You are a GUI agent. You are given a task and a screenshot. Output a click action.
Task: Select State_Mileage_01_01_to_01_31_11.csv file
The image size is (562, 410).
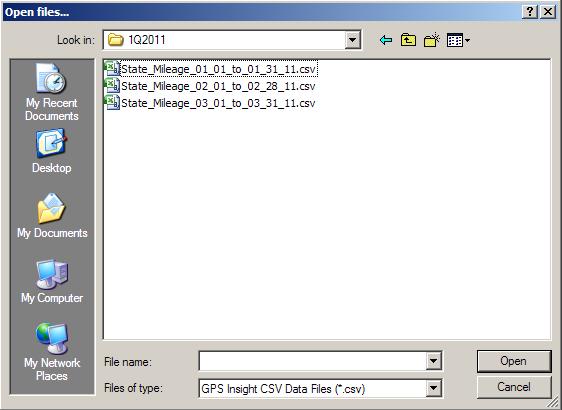coord(210,69)
